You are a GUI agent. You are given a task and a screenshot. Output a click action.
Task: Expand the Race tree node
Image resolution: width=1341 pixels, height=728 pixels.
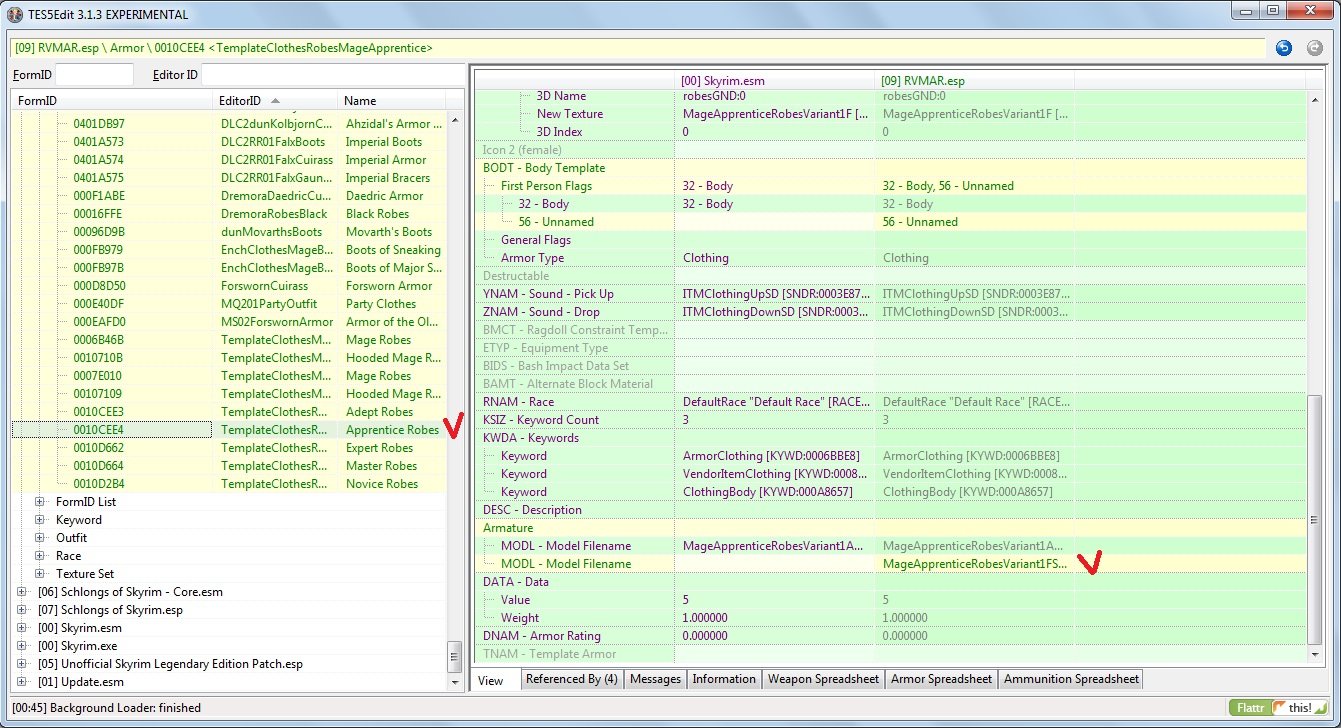[40, 556]
